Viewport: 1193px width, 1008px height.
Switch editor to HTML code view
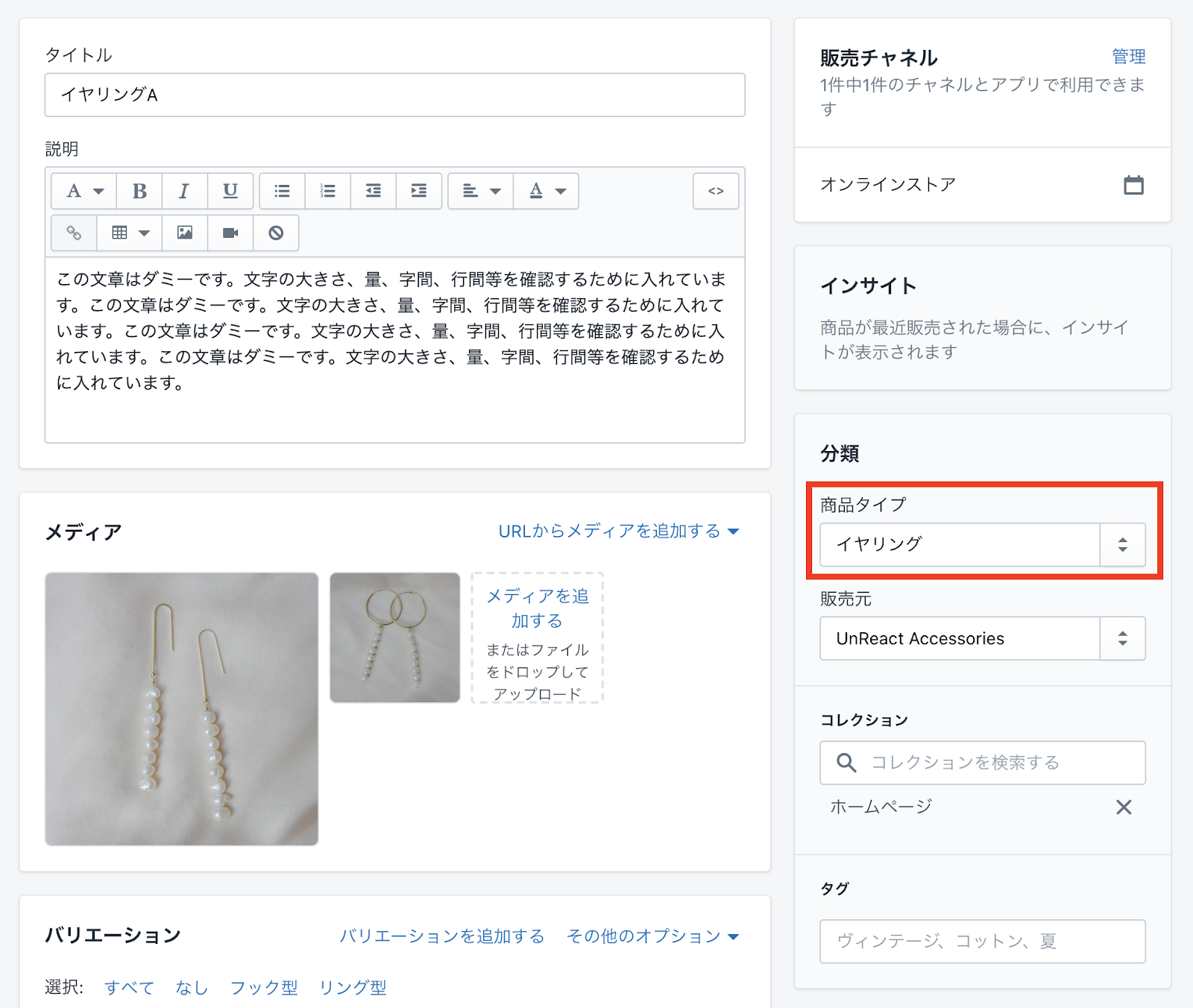click(x=716, y=192)
